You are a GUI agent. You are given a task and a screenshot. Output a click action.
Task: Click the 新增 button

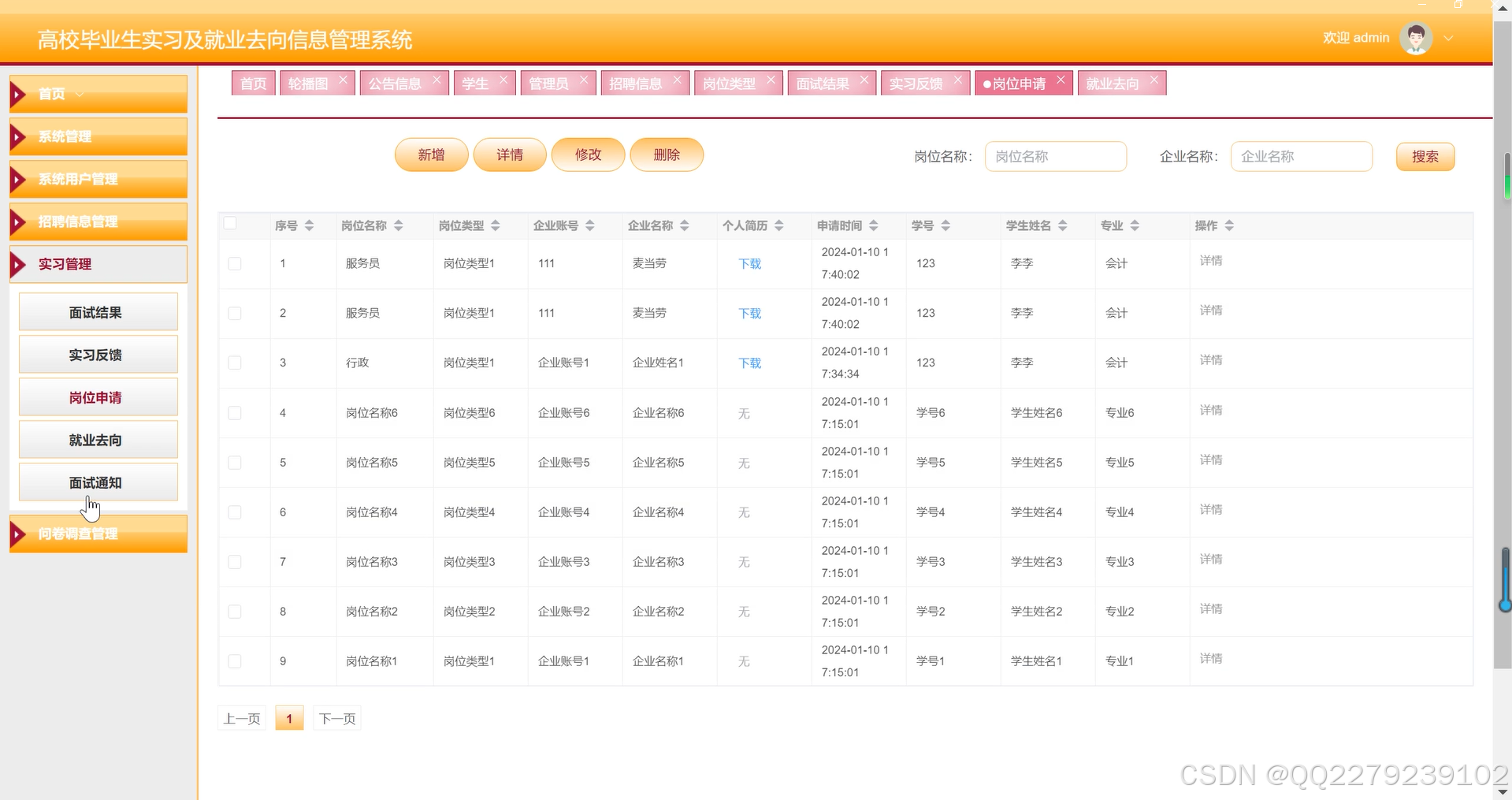431,154
